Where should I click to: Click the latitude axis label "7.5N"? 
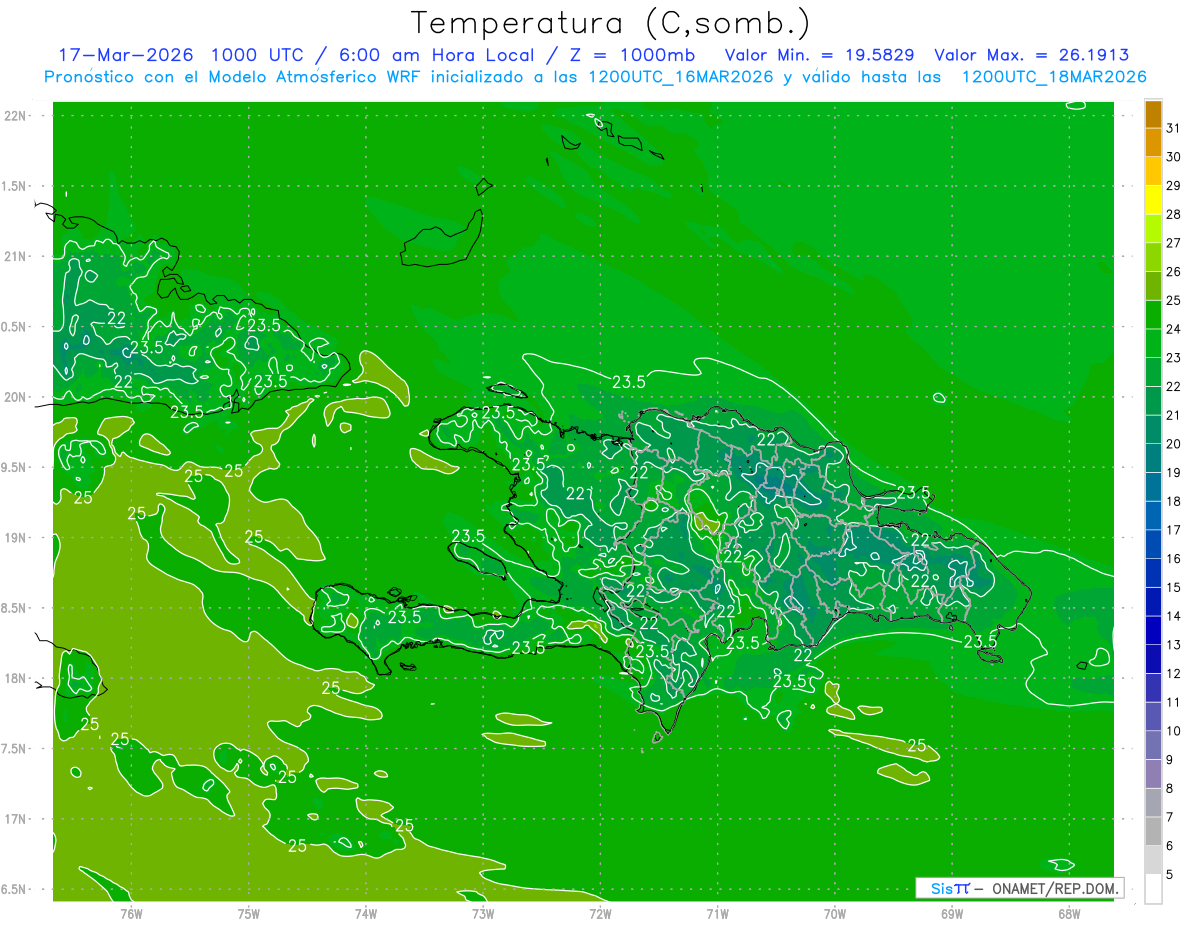(15, 749)
